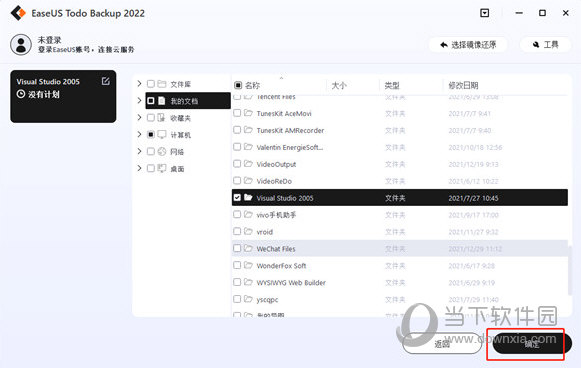Check the 文件库 tree checkbox
Image resolution: width=581 pixels, height=368 pixels.
click(151, 84)
